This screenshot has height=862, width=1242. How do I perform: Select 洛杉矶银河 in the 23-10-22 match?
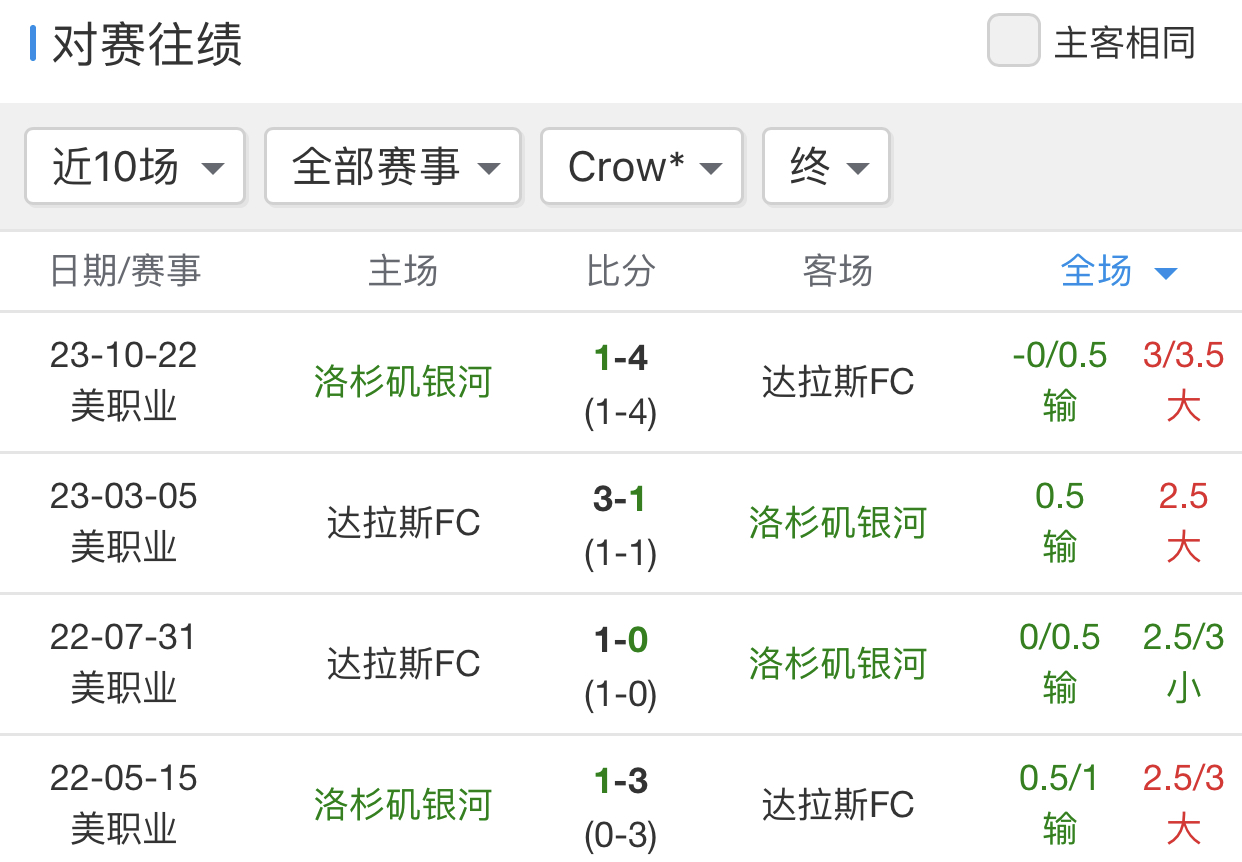coord(402,382)
